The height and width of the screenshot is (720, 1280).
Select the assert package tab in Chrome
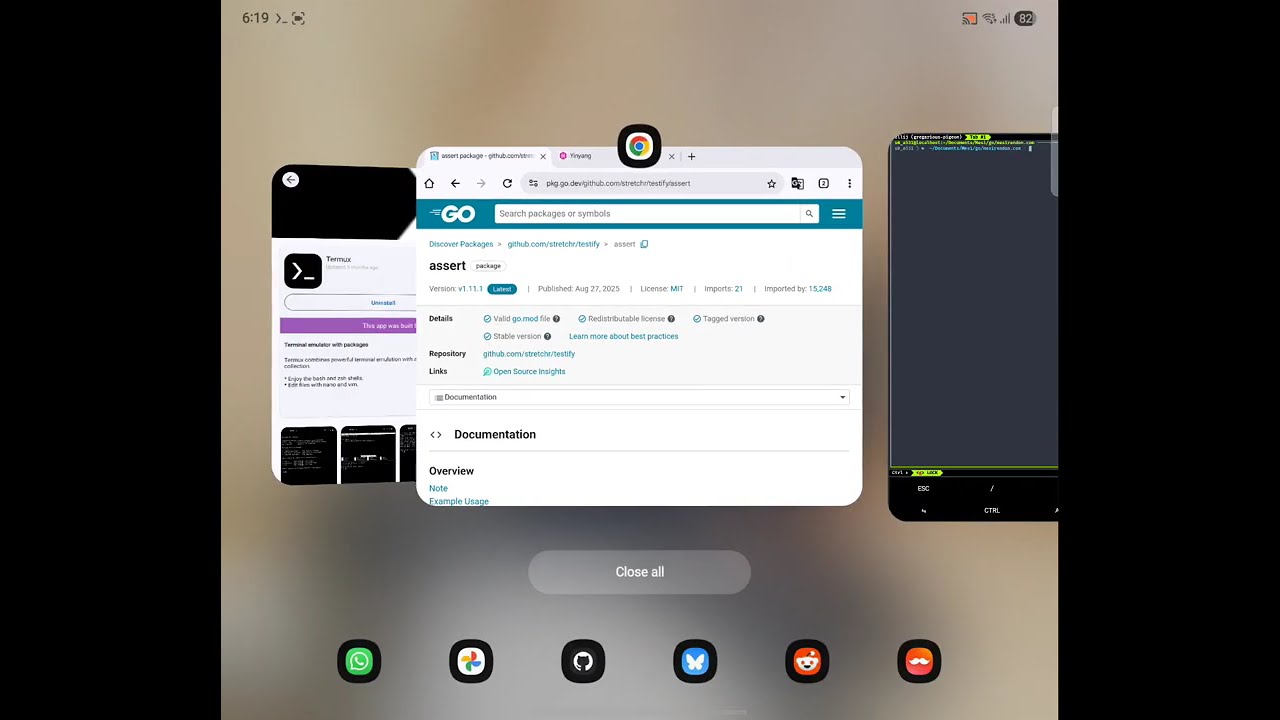[x=485, y=156]
